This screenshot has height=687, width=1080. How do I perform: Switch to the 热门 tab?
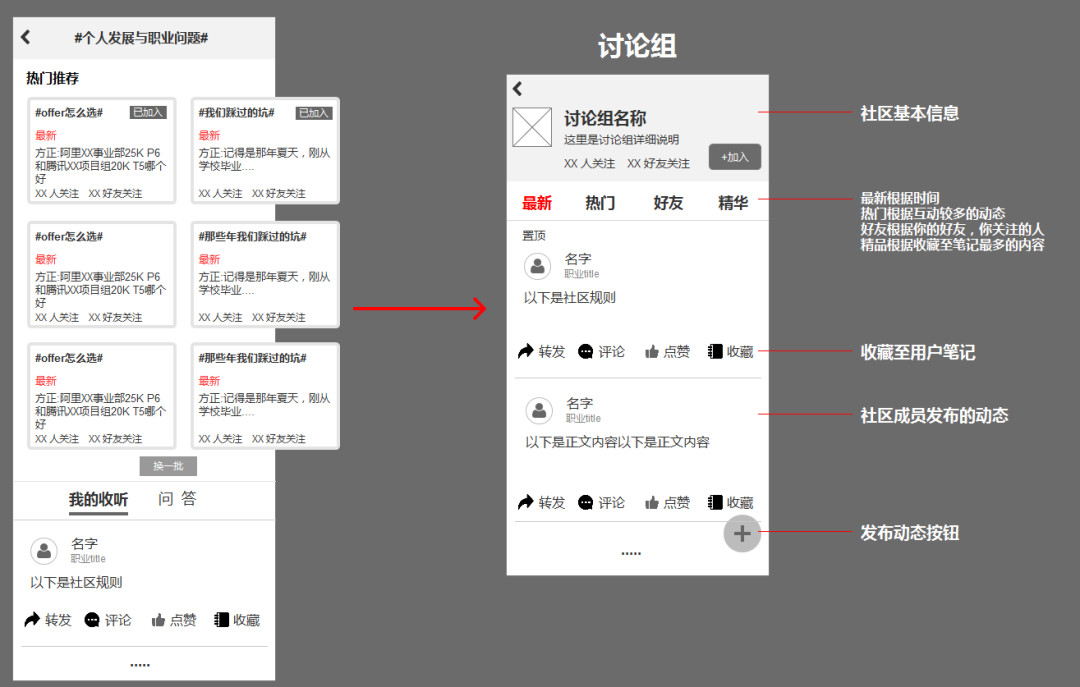600,203
